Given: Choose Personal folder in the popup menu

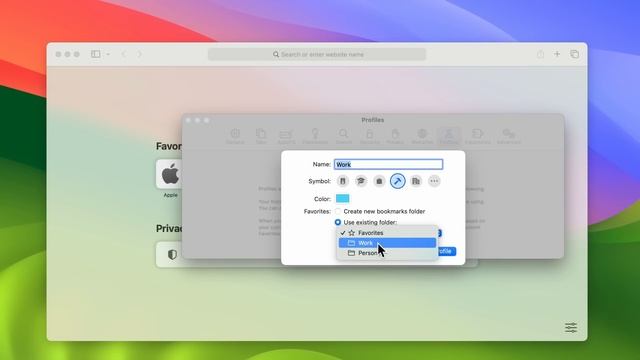Looking at the screenshot, I should click(387, 253).
